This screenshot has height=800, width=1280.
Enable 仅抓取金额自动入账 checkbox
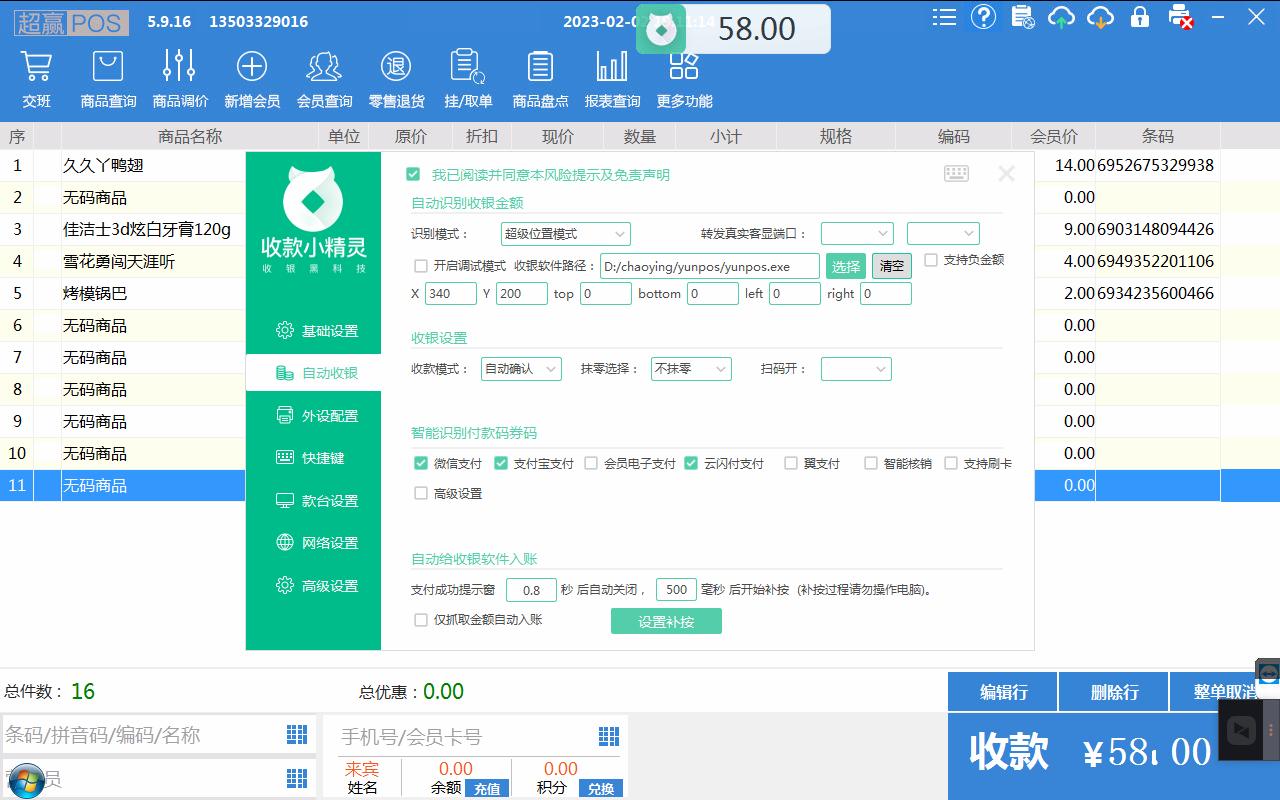tap(421, 620)
